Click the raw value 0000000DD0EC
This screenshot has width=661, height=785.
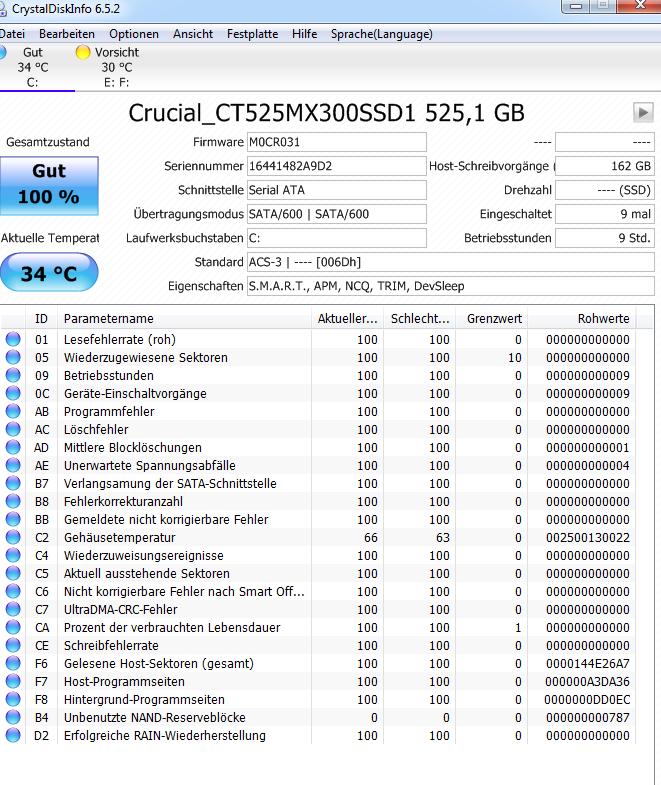[587, 700]
